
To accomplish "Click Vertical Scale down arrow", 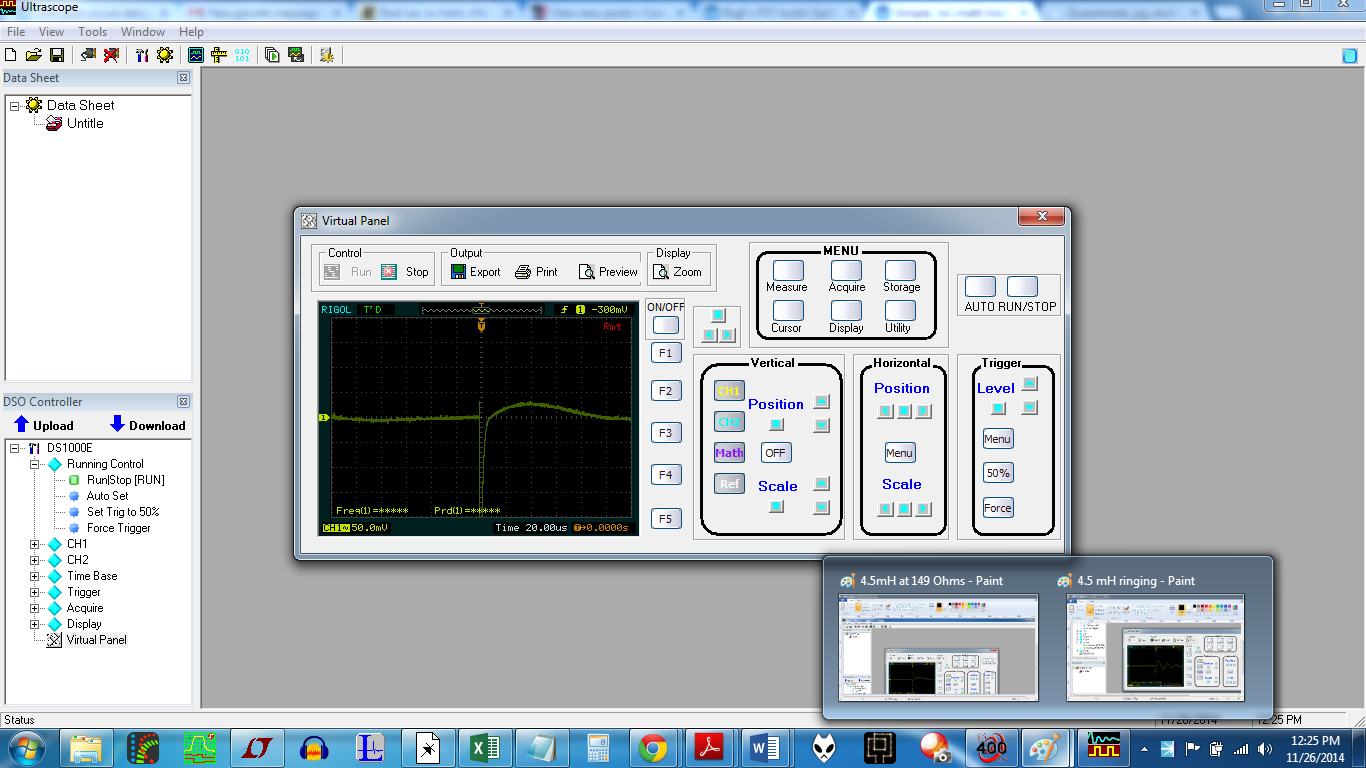I will click(x=821, y=507).
